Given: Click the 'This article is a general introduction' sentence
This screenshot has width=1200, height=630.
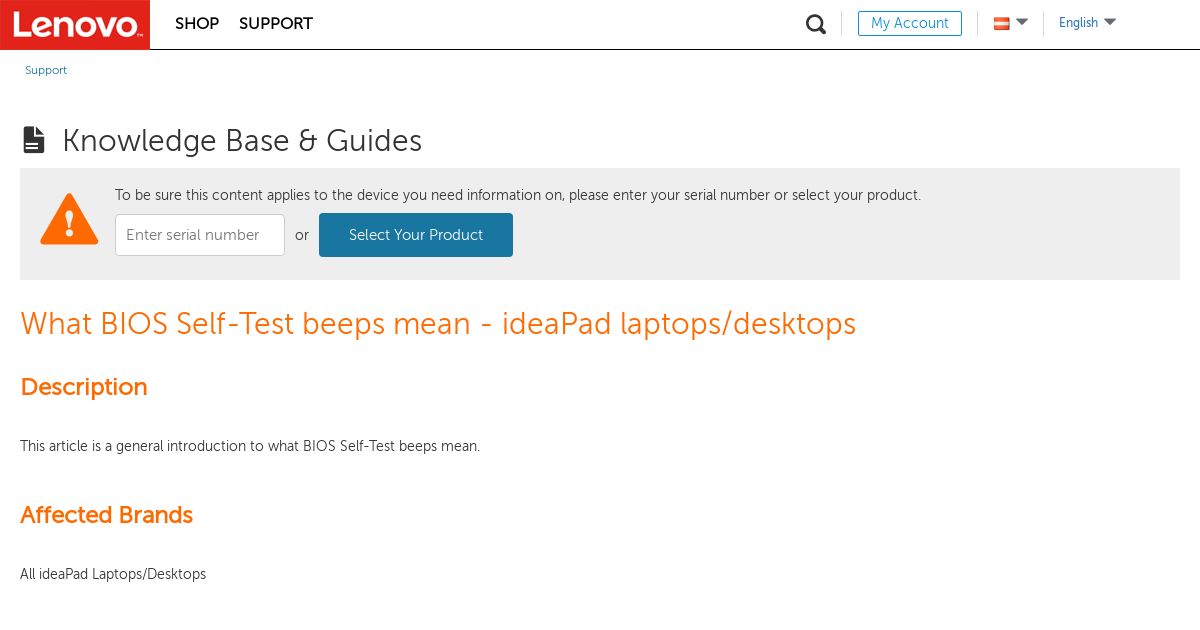Looking at the screenshot, I should point(250,446).
